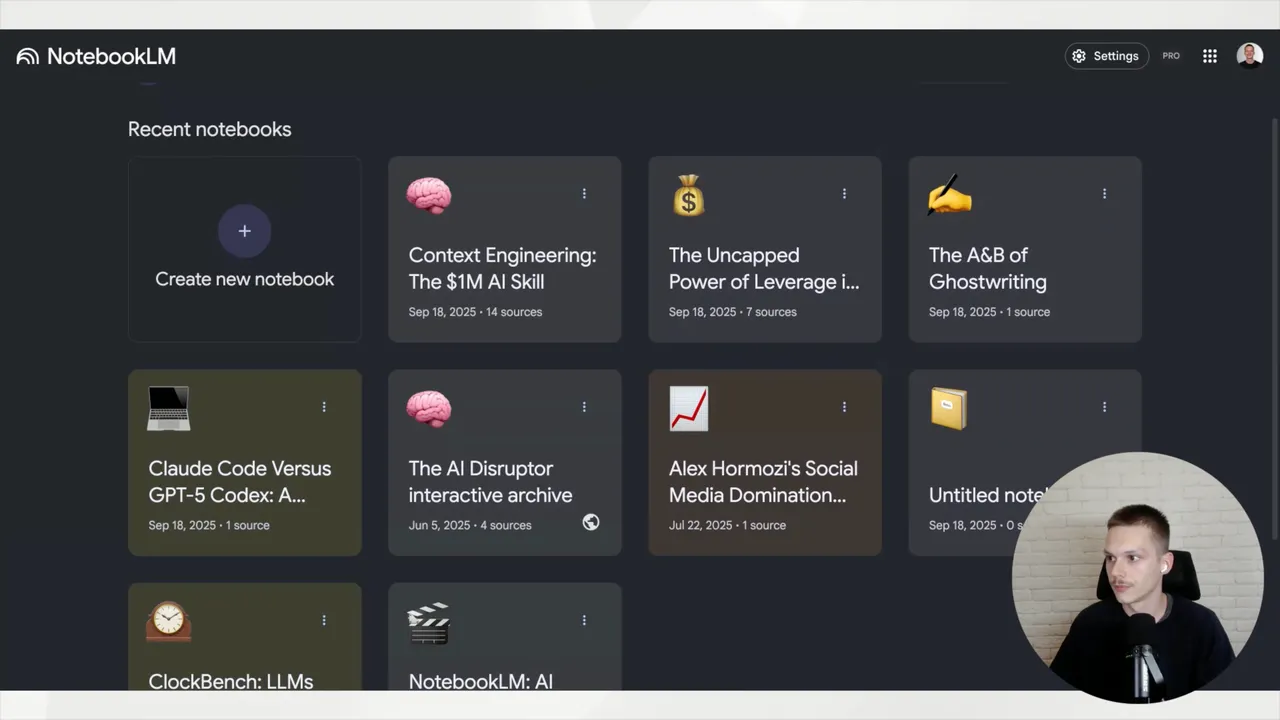This screenshot has height=720, width=1280.
Task: Open more options for Untitled notebook
Action: pyautogui.click(x=1104, y=407)
